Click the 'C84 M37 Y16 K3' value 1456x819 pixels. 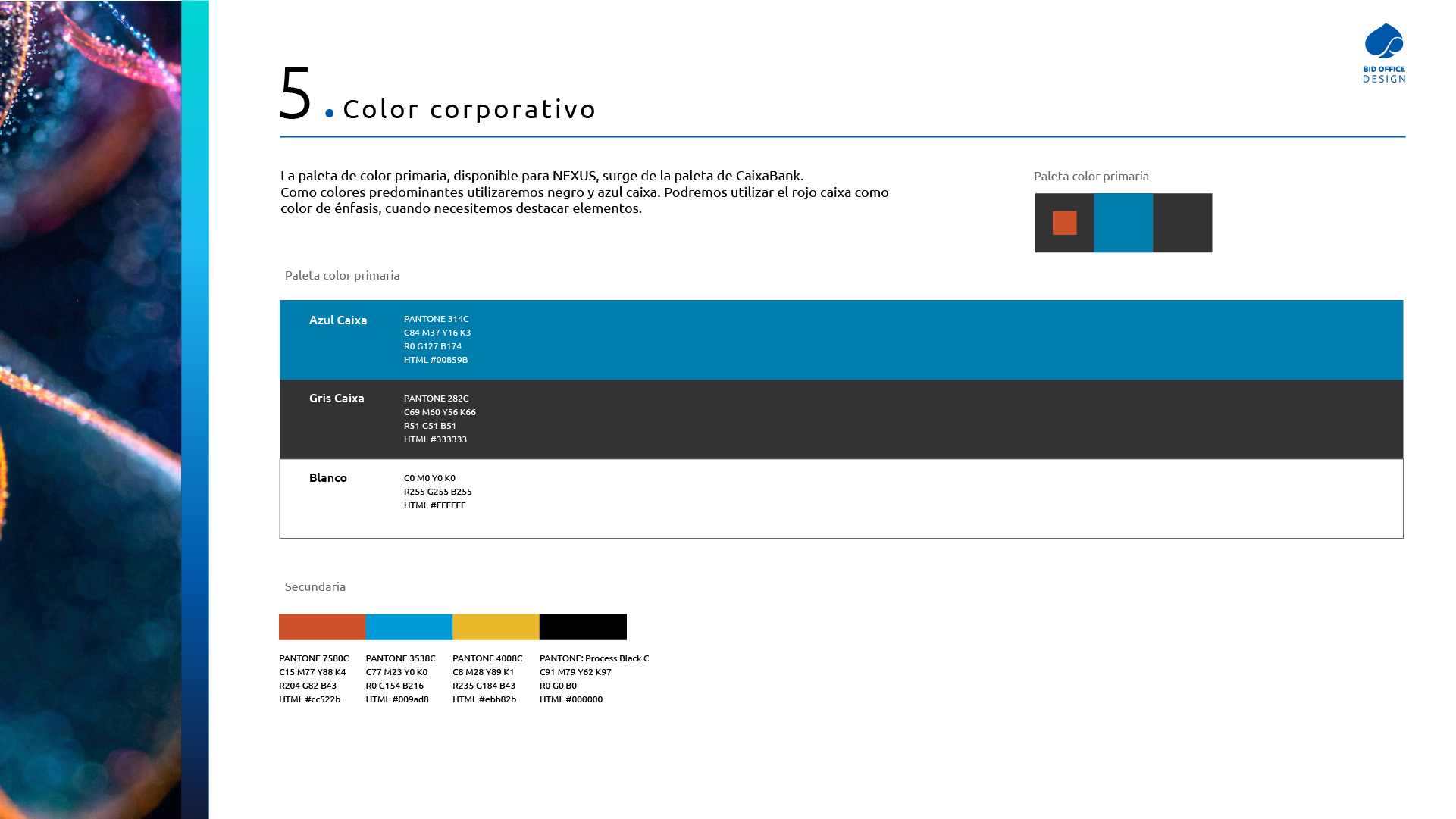pyautogui.click(x=437, y=333)
